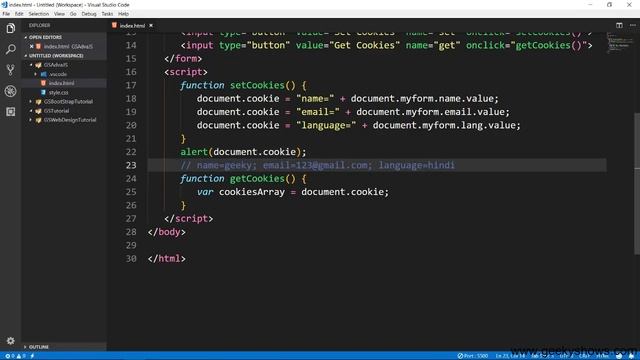
Task: Click errors and warnings count in status bar
Action: tap(16, 356)
